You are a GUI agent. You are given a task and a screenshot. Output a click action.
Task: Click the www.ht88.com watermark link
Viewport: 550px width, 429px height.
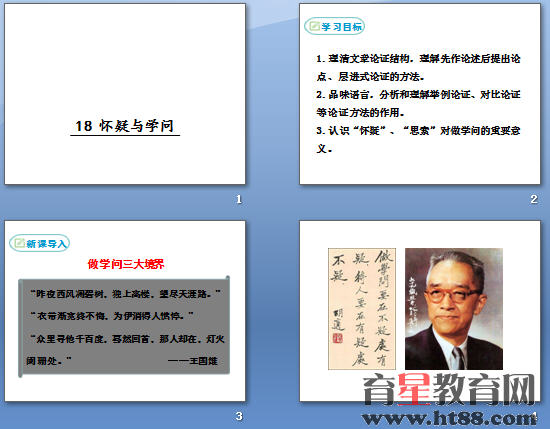449,418
